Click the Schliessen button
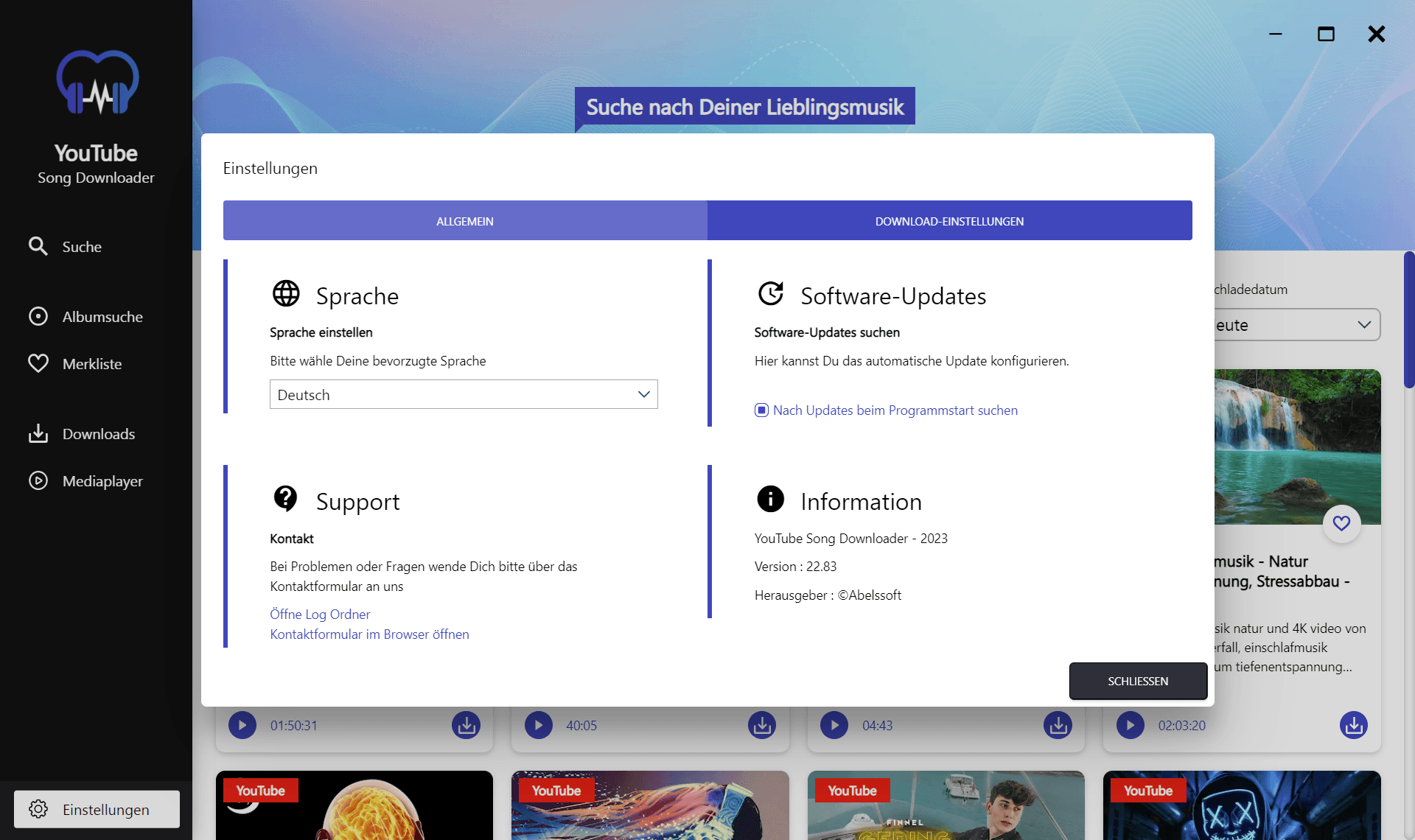The height and width of the screenshot is (840, 1415). 1138,681
